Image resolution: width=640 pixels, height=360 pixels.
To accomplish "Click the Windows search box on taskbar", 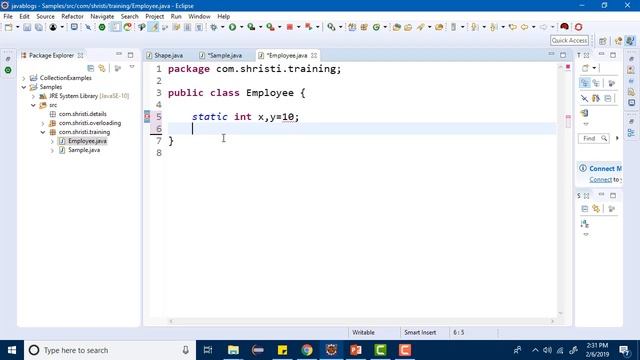I will 110,350.
